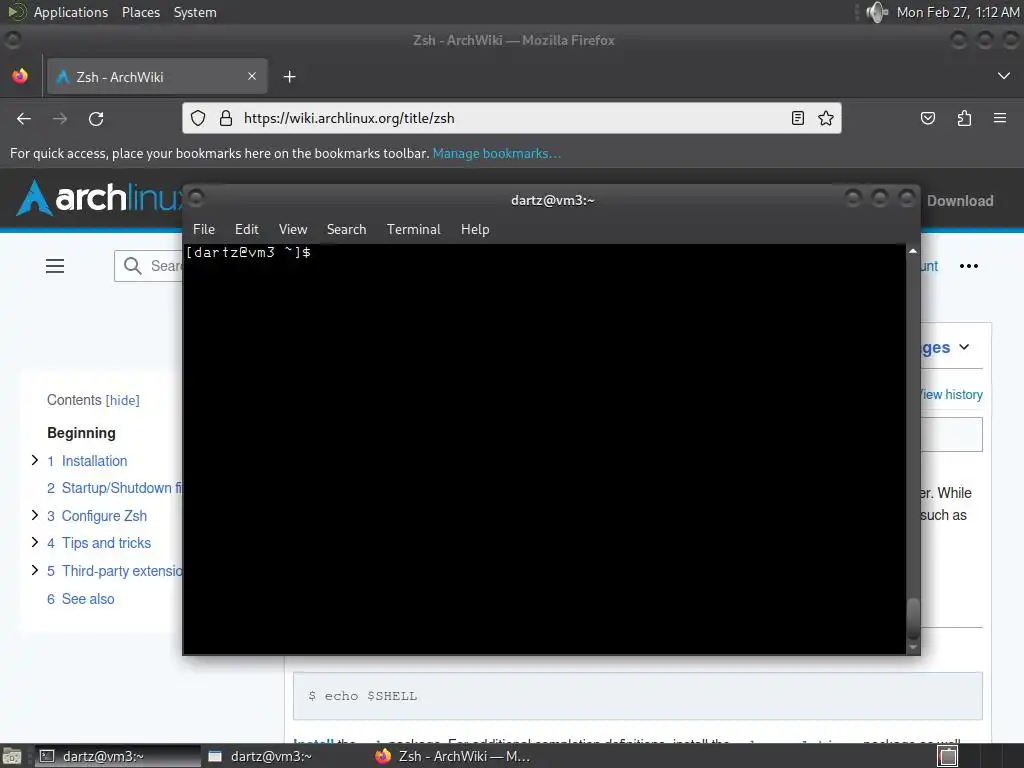Select the Zsh - ArchWiki tab
This screenshot has height=768, width=1024.
[x=157, y=76]
